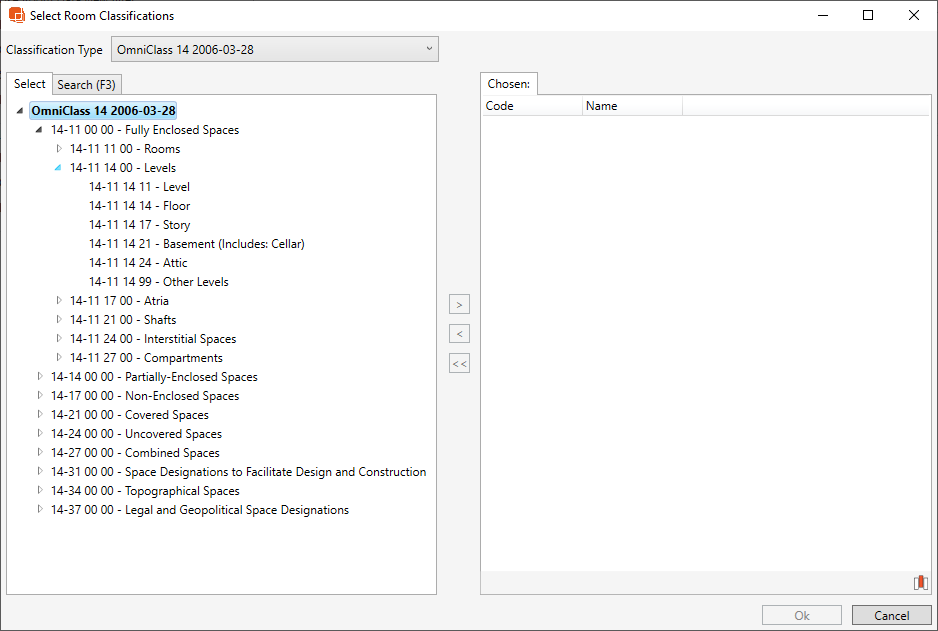Click the disabled Ok button
Image resolution: width=938 pixels, height=631 pixels.
(801, 614)
